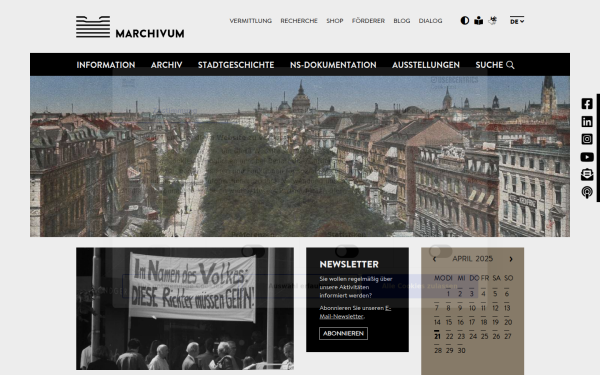Open the Shop link in top navigation
The height and width of the screenshot is (375, 600).
[x=335, y=21]
